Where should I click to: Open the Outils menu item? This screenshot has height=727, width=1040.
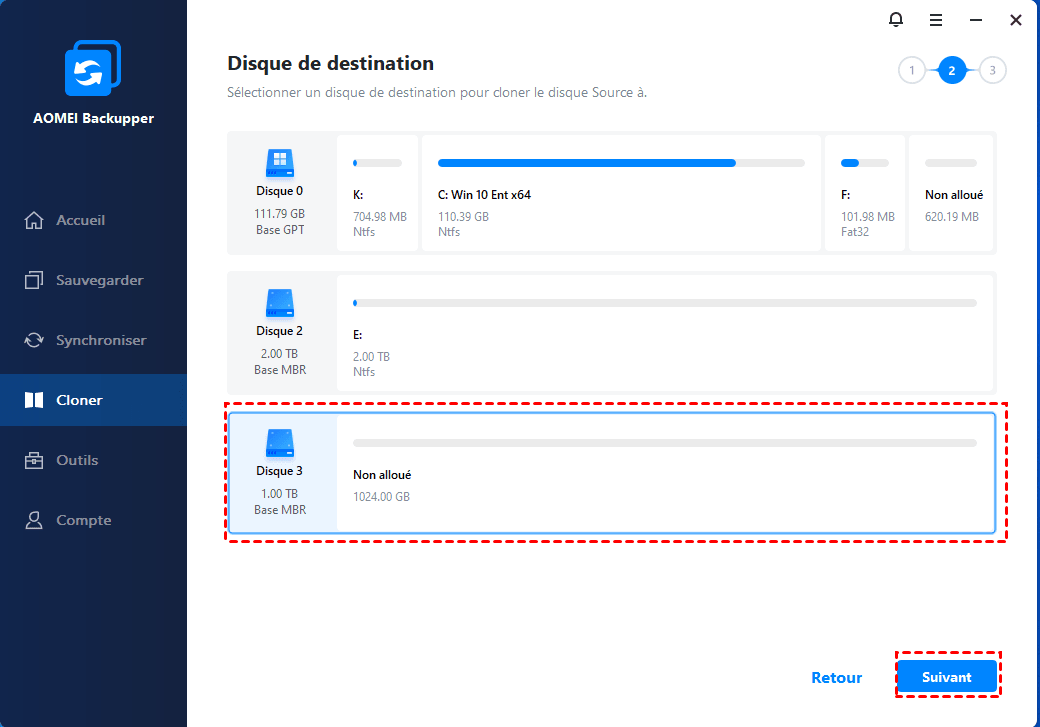[93, 460]
